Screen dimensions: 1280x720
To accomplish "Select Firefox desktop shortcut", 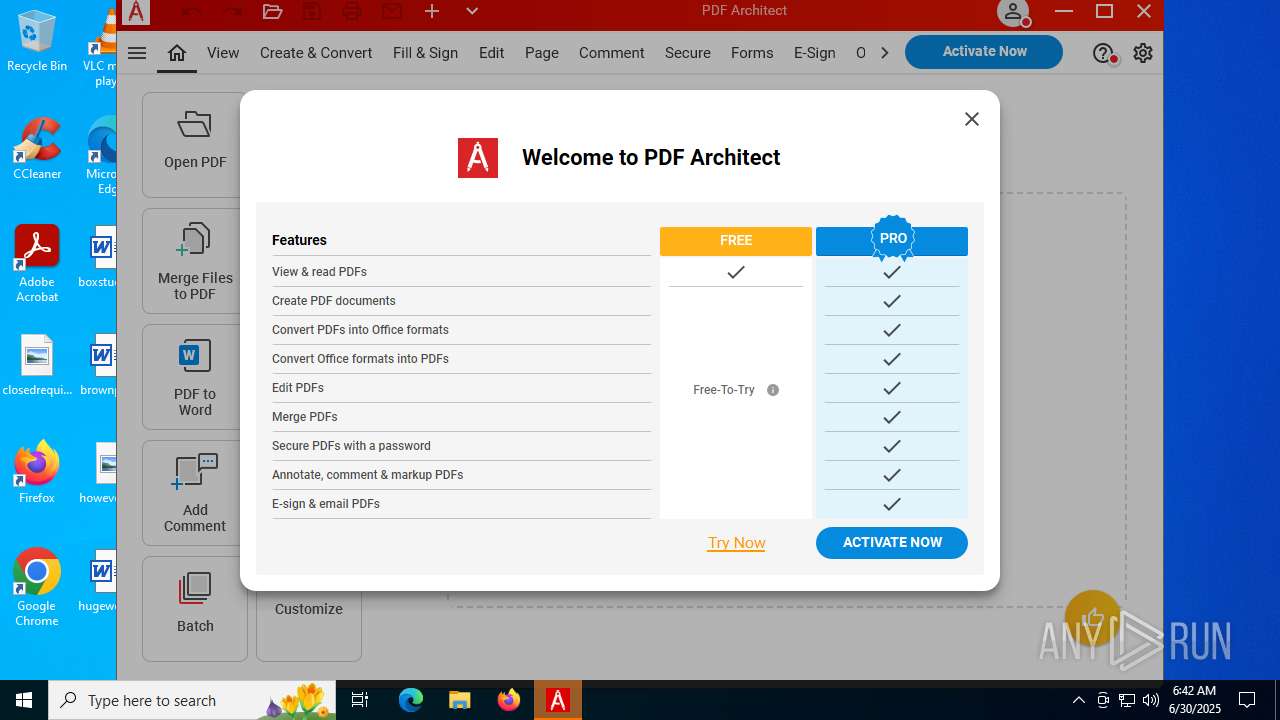I will click(37, 472).
